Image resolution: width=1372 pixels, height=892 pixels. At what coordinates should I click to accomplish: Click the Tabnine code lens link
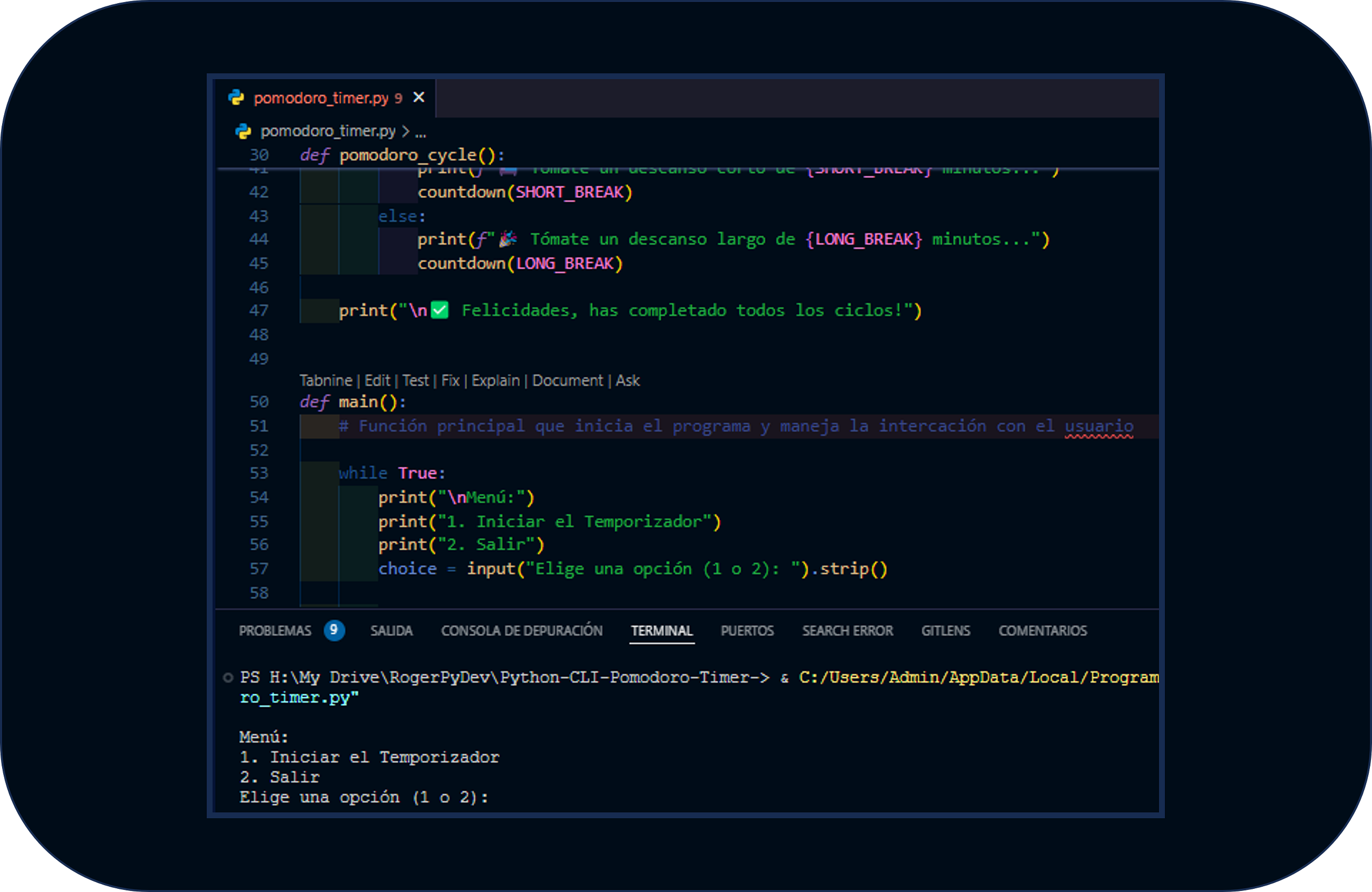click(326, 380)
